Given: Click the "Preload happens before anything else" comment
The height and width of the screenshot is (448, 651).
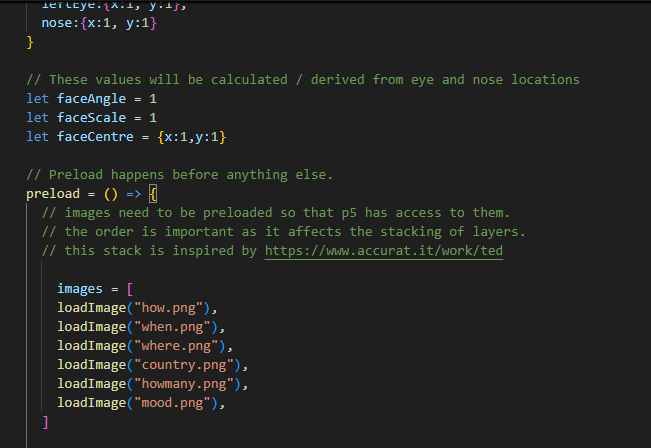Looking at the screenshot, I should (179, 175).
